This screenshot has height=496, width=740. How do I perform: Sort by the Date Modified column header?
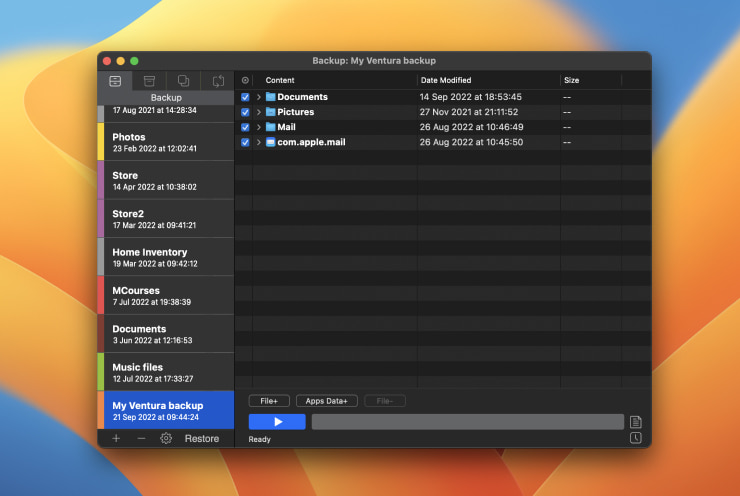point(446,80)
